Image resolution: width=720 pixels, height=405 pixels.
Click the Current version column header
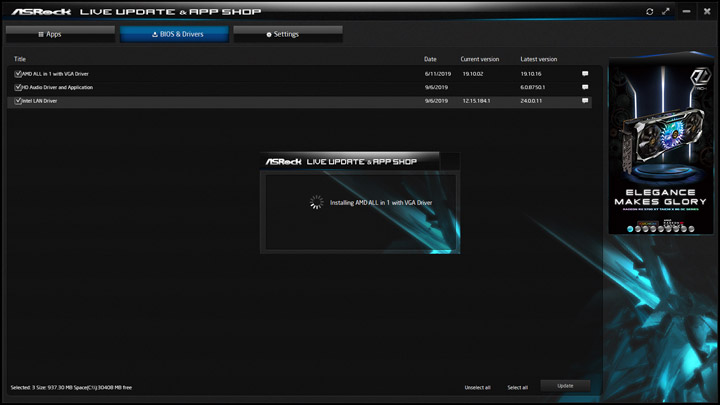480,59
